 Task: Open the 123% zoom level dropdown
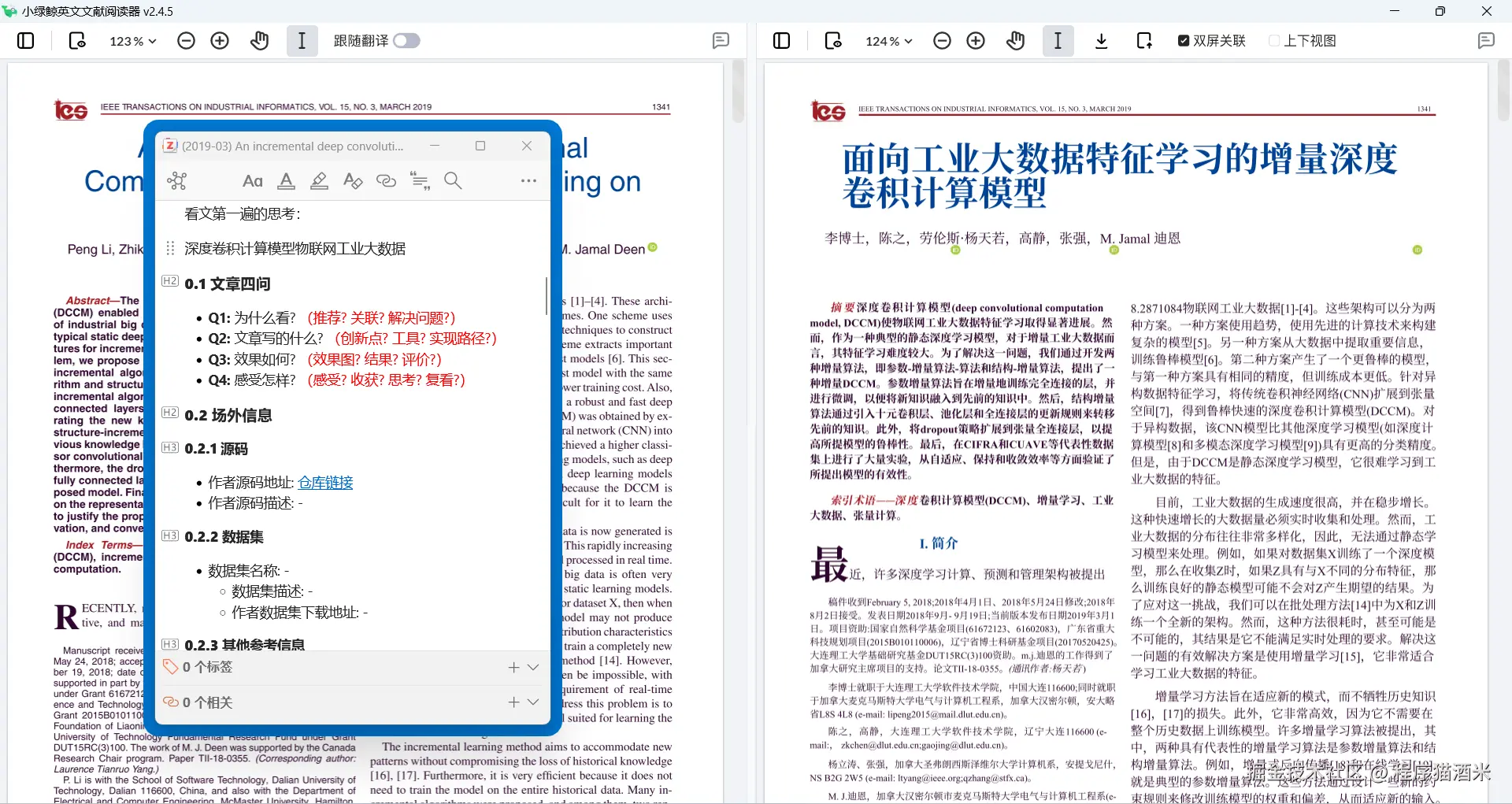point(132,40)
